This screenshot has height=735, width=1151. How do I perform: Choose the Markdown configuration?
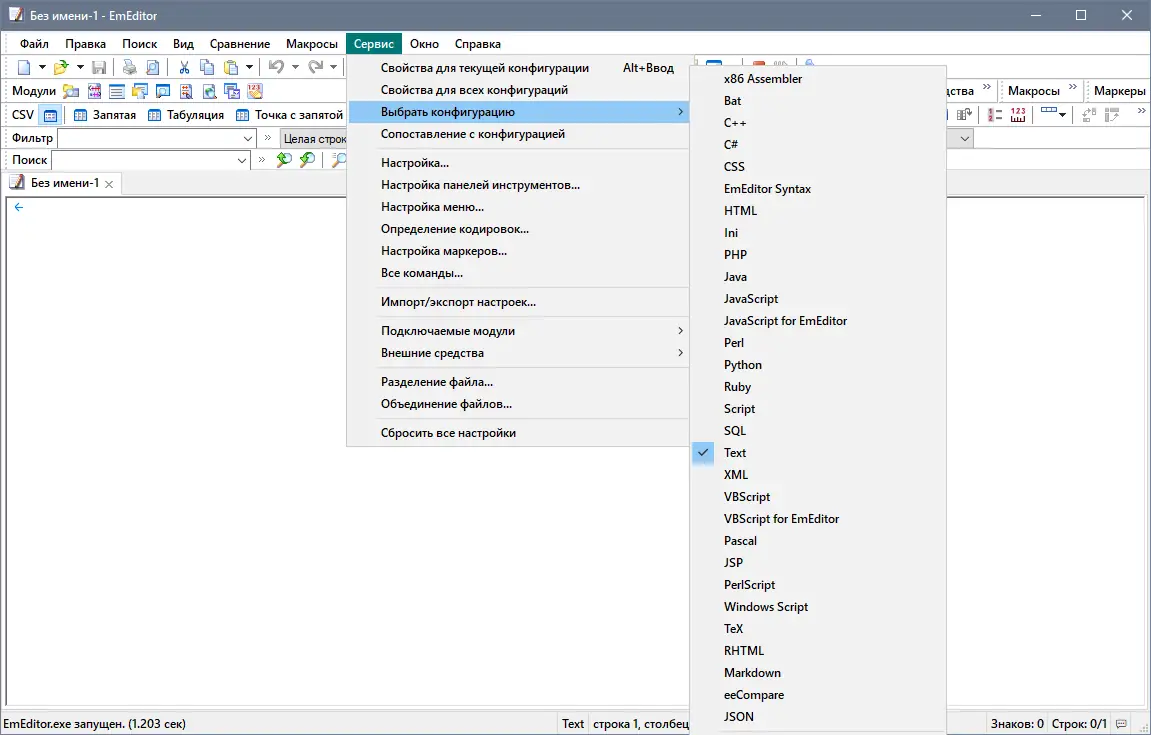point(752,672)
